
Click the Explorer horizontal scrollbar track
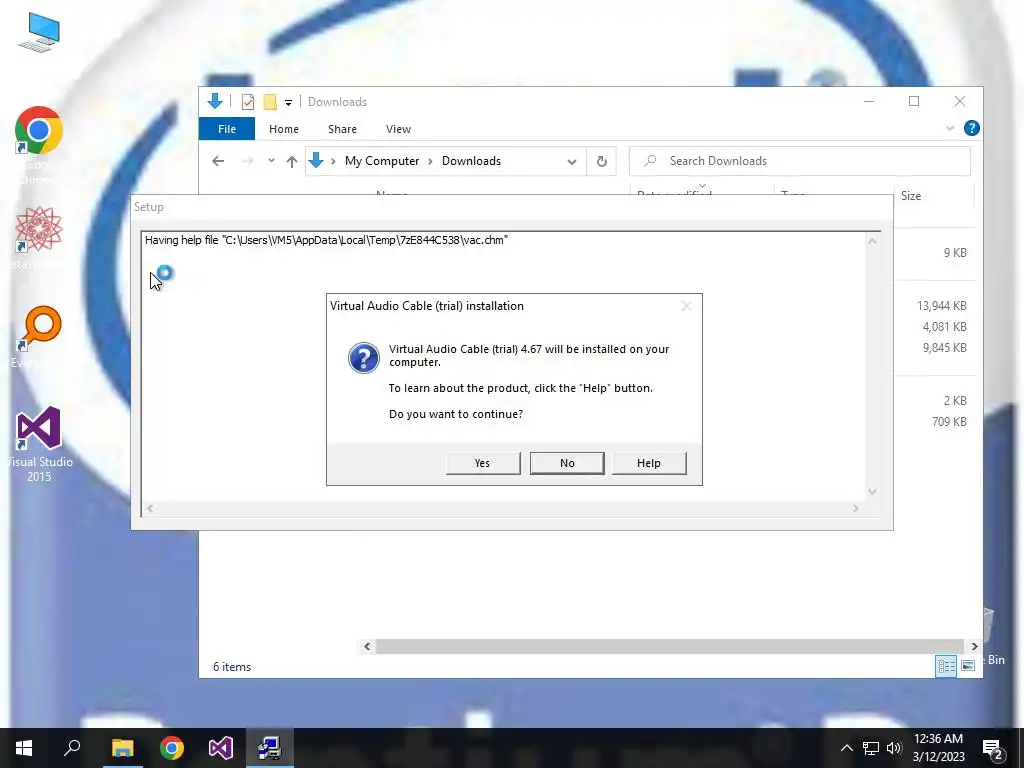670,646
